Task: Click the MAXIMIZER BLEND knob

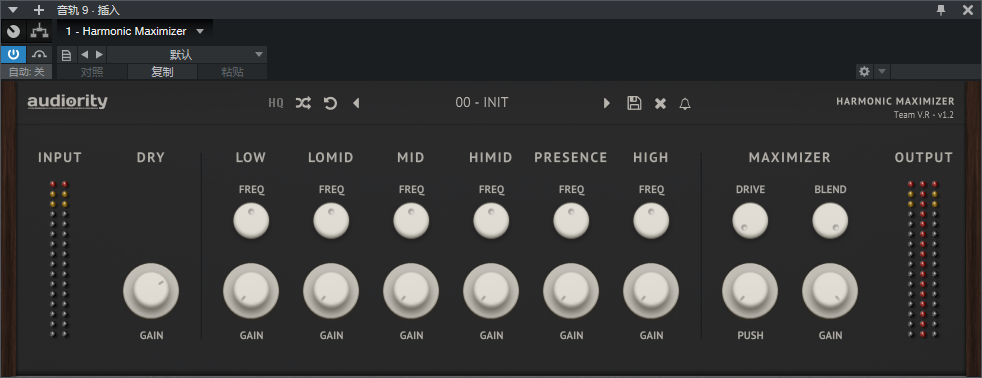Action: point(830,221)
